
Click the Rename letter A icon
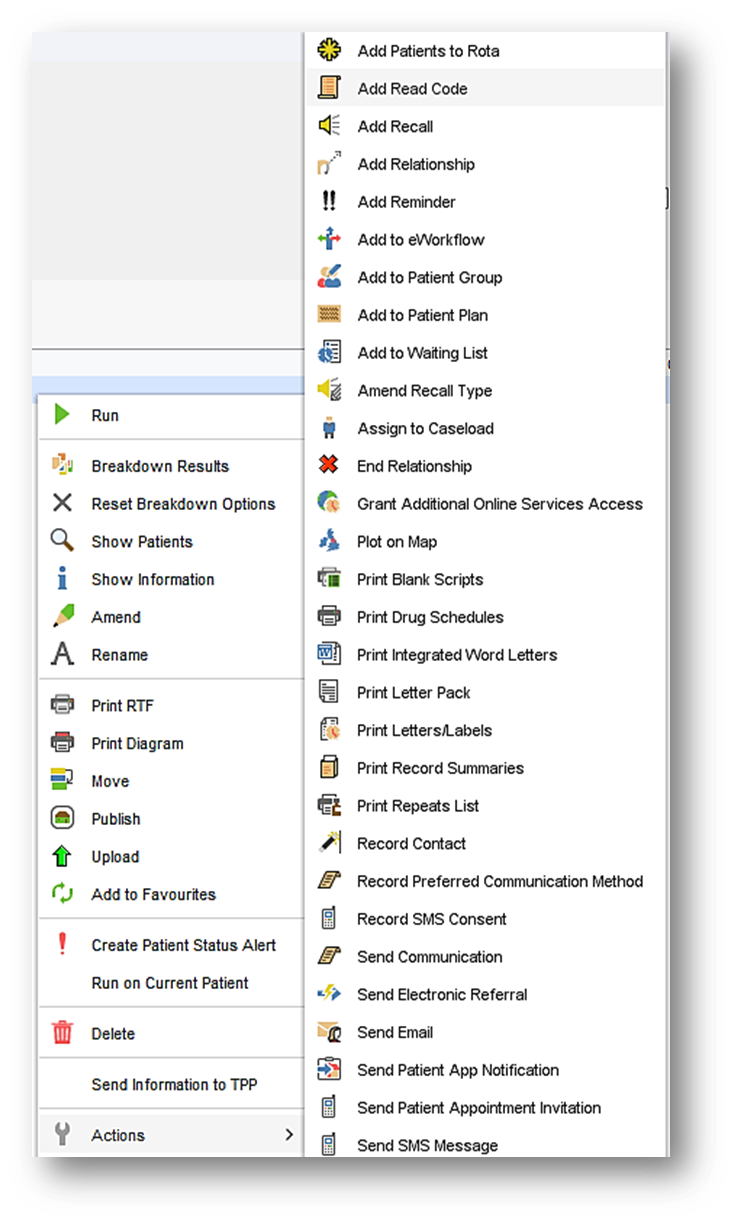click(x=63, y=655)
